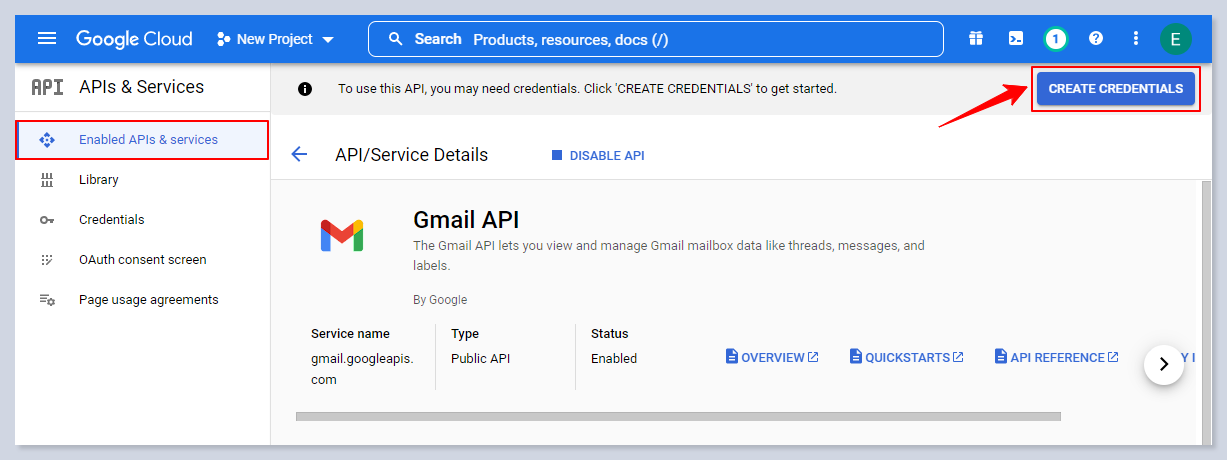Activate Cloud Shell terminal icon
The height and width of the screenshot is (460, 1227).
[1016, 39]
